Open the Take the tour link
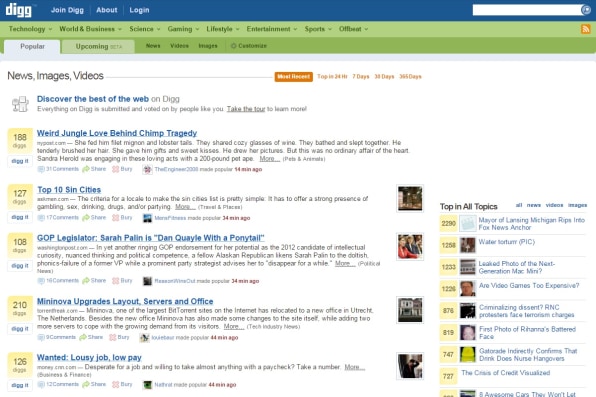 (246, 109)
